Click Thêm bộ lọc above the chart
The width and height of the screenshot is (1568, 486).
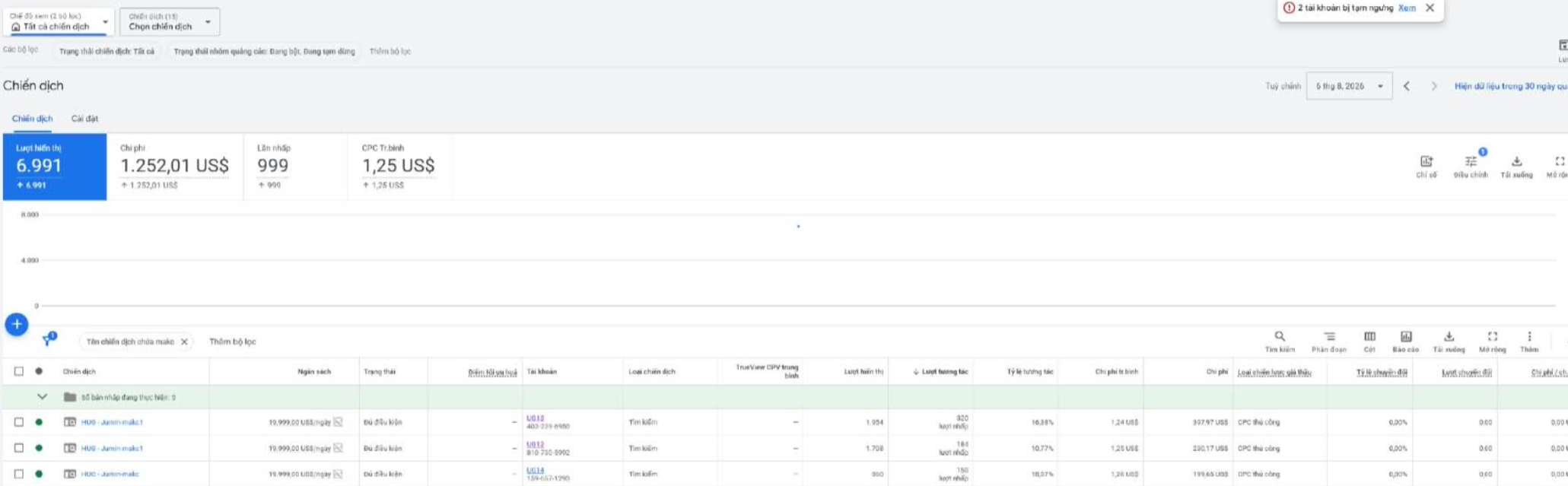tap(390, 51)
